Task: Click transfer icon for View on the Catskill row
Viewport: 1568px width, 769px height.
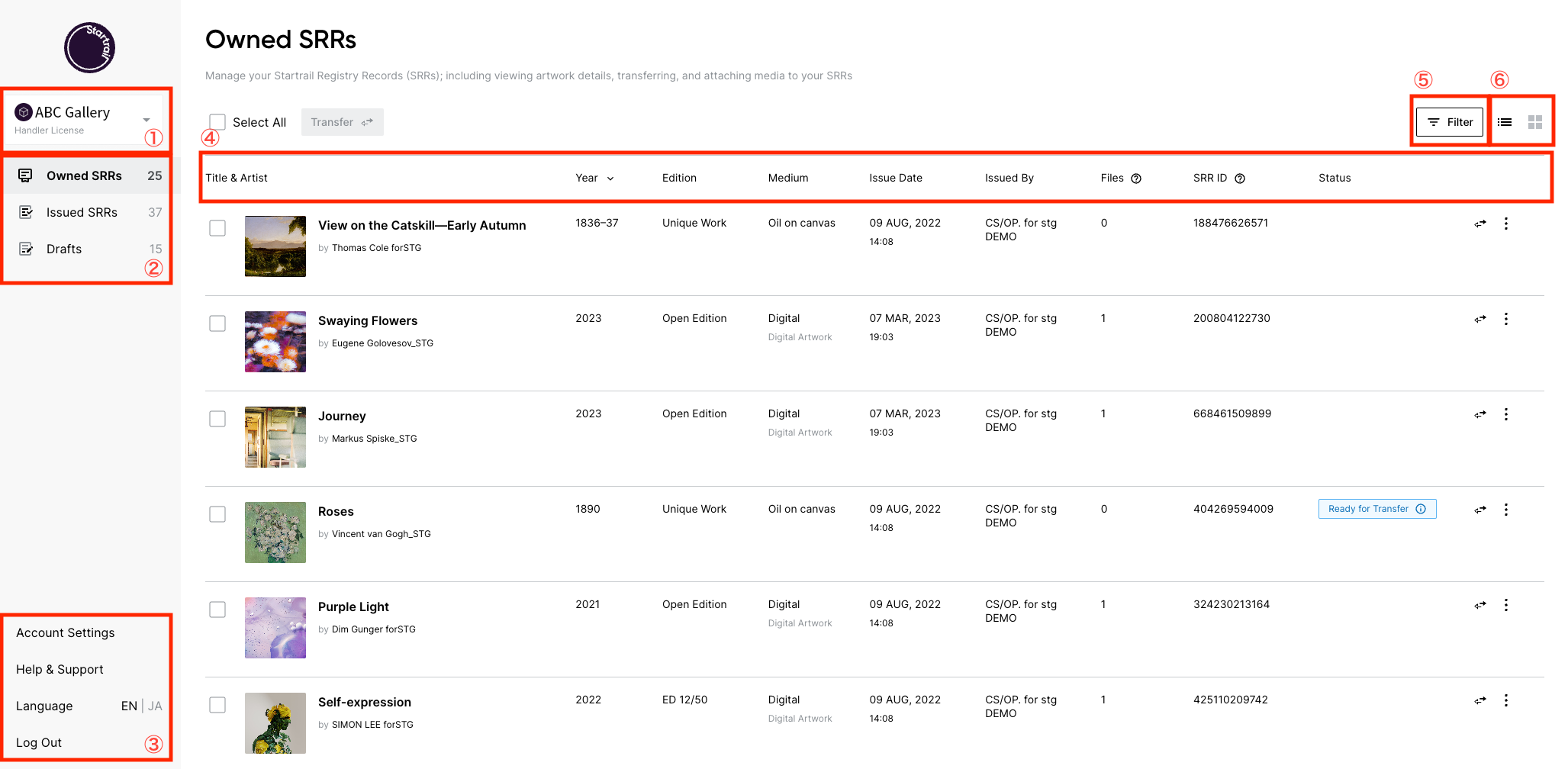Action: [1480, 224]
